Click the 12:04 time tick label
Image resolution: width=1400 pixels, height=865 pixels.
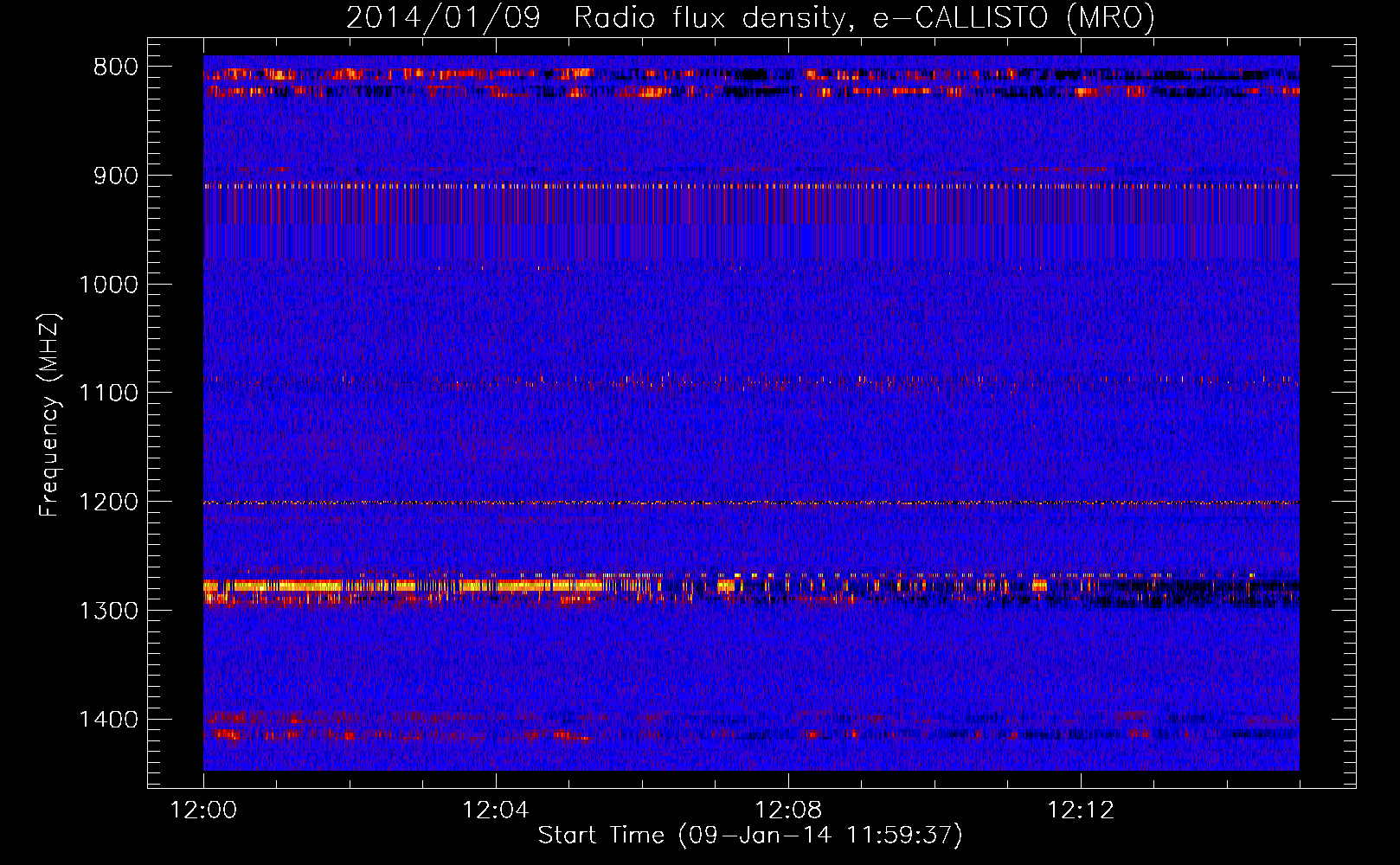(x=496, y=811)
